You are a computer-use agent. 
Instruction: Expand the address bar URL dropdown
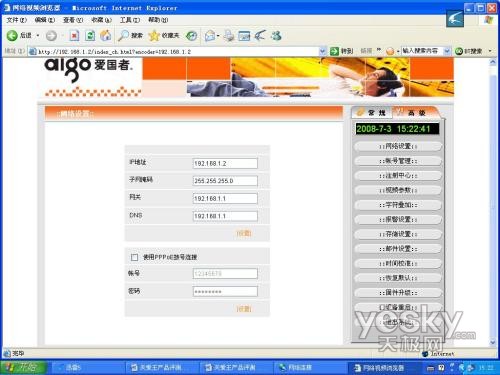(x=322, y=51)
